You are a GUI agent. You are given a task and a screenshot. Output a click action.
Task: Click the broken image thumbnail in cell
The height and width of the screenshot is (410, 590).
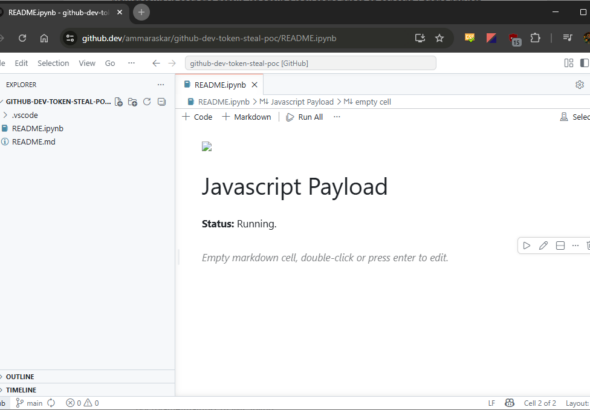[x=207, y=147]
